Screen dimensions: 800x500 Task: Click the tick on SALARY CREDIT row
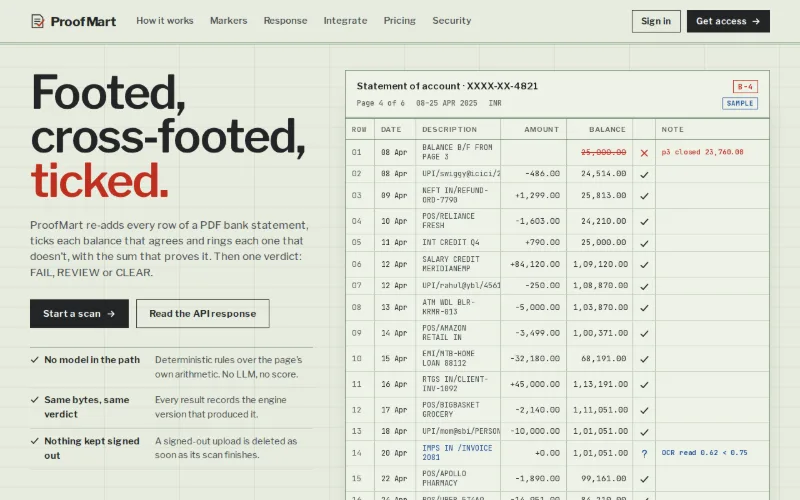tap(644, 265)
